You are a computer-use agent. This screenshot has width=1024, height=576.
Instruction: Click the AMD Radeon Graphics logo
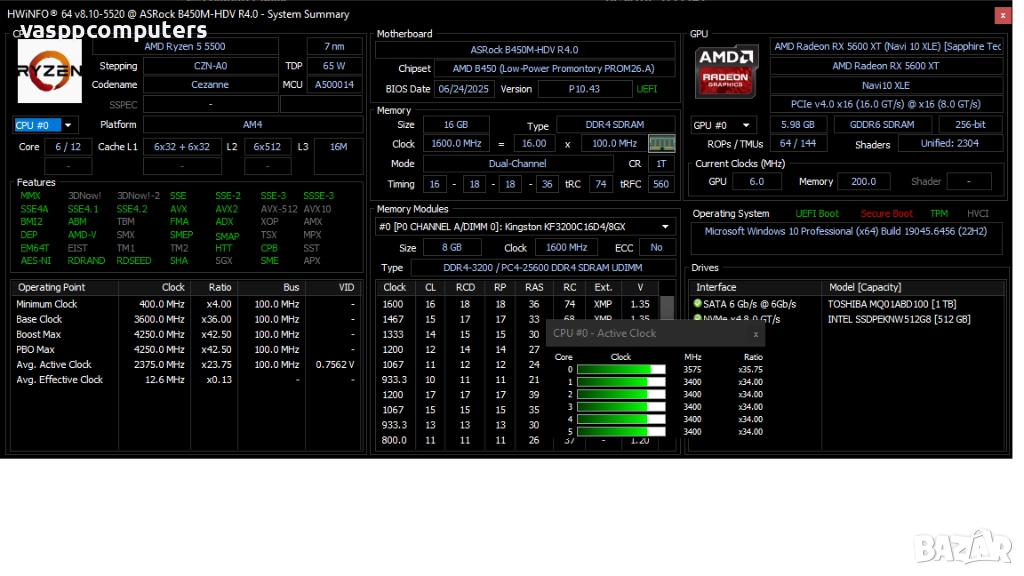click(727, 69)
